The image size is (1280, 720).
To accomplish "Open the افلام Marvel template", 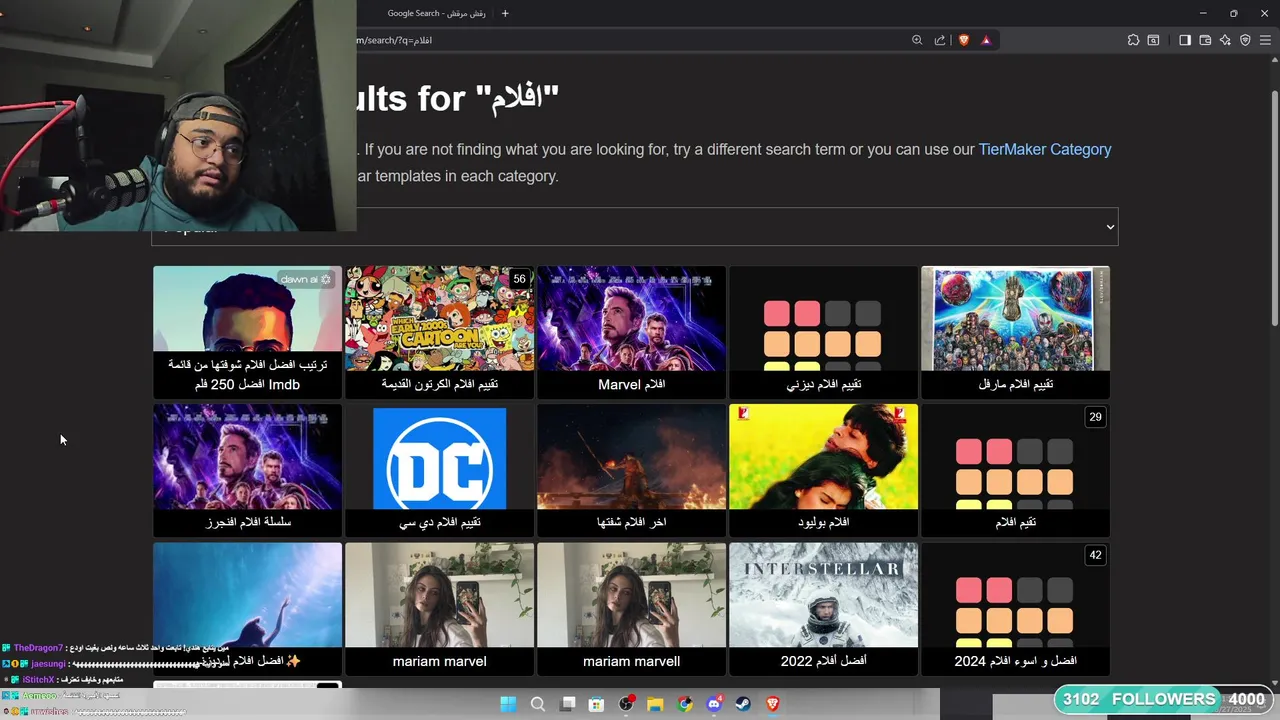I will (x=631, y=332).
